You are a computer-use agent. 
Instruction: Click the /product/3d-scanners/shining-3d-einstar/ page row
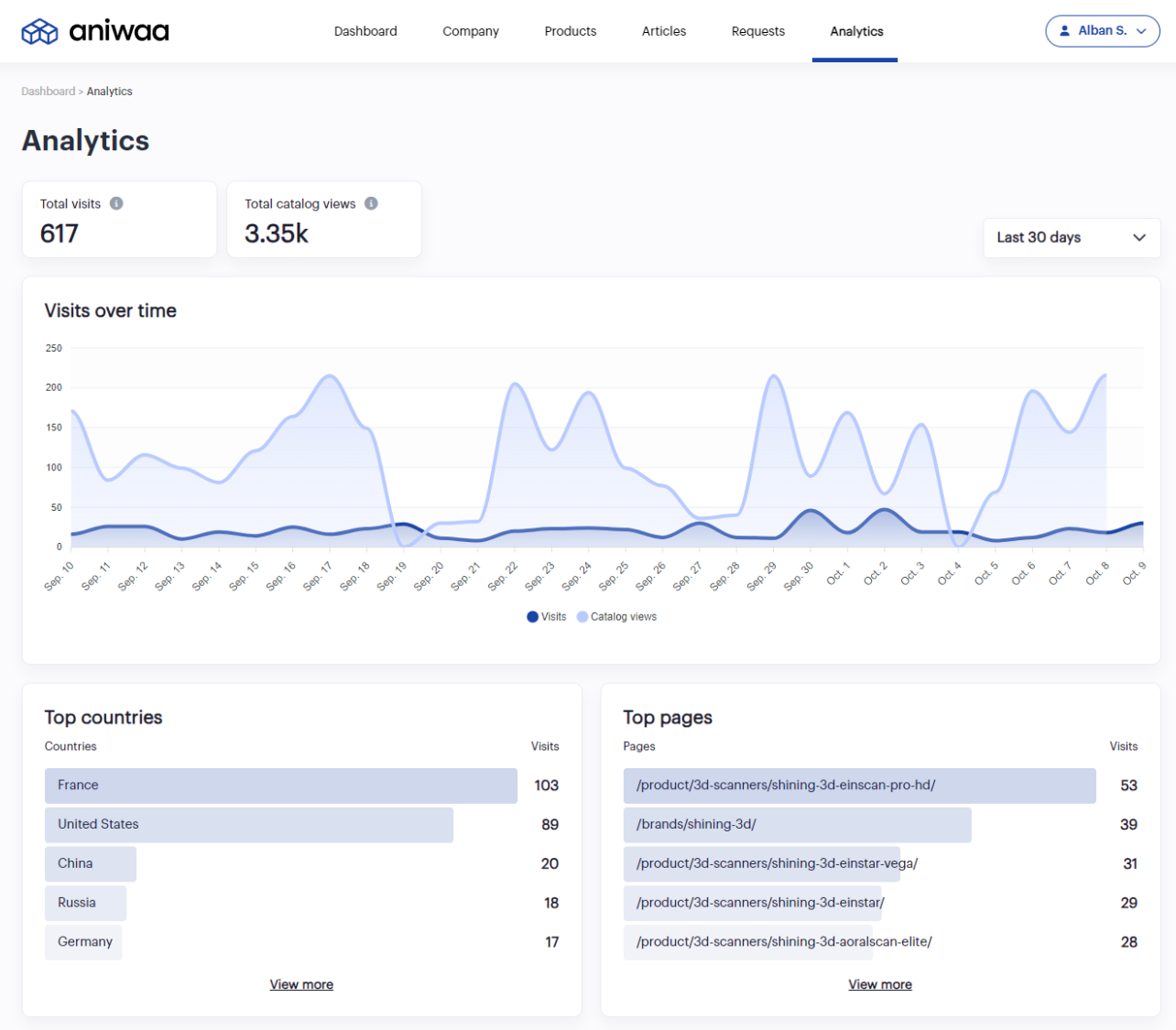880,903
